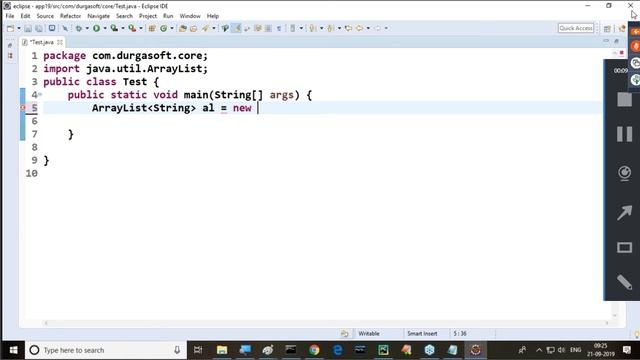Click the error marker on line 5
Image resolution: width=640 pixels, height=360 pixels.
(x=23, y=108)
